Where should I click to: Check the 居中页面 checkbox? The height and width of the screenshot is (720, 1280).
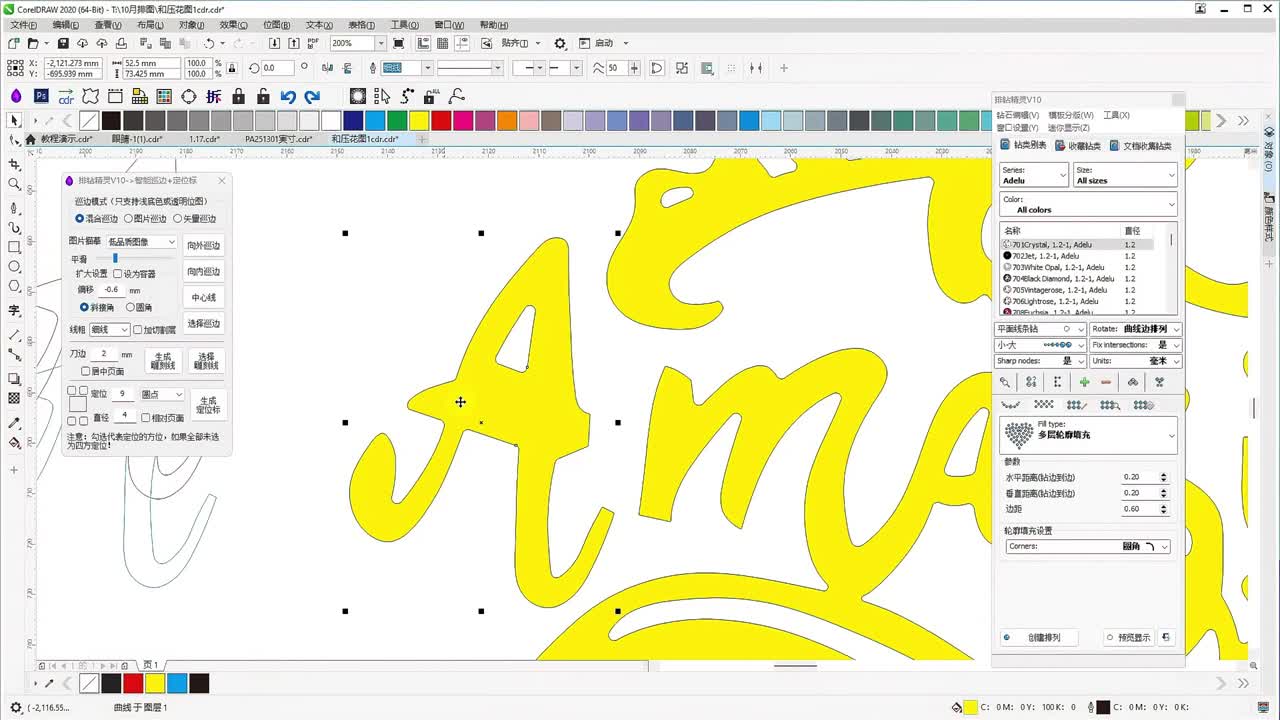coord(86,371)
